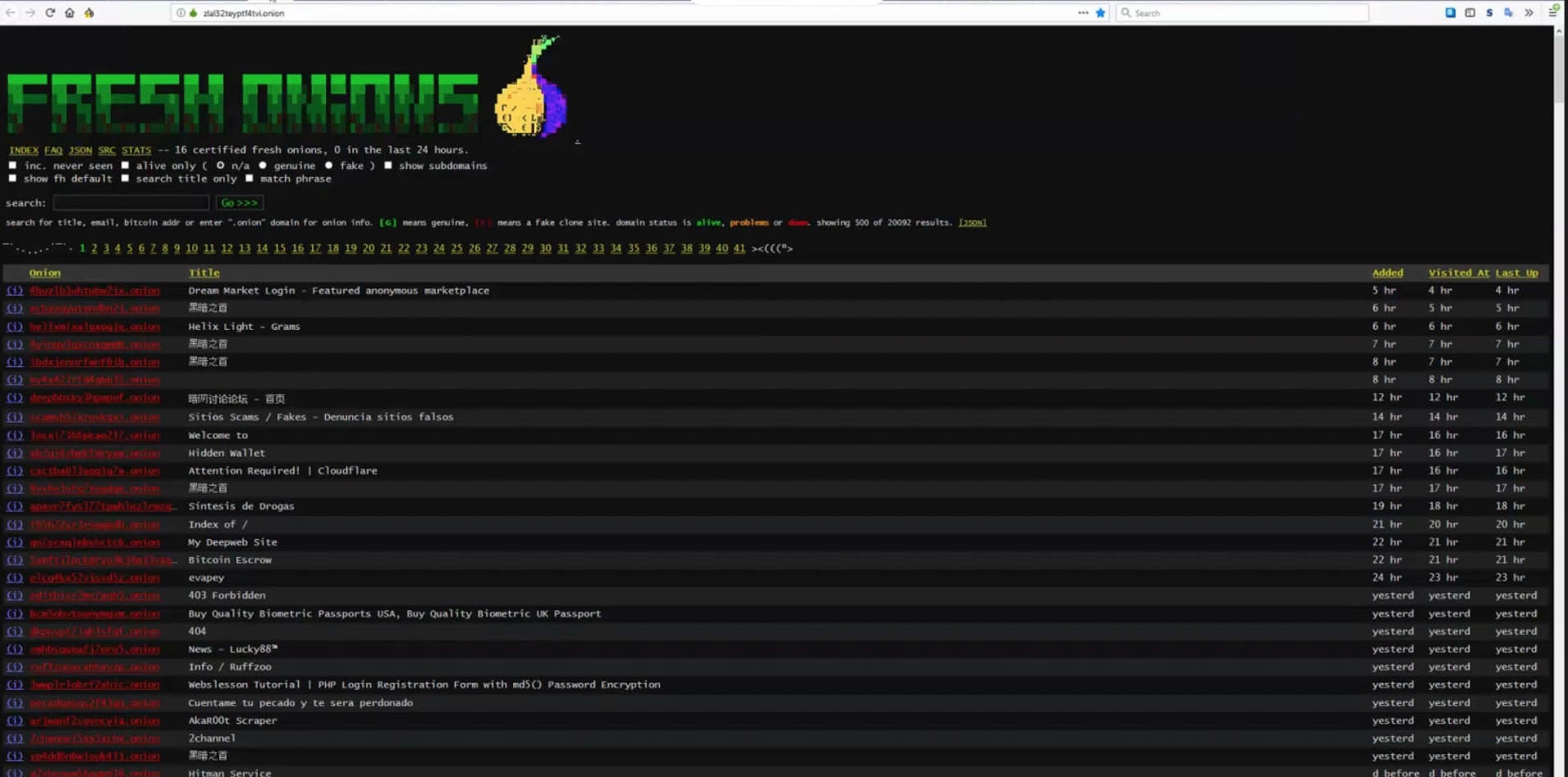
Task: Click the 'Index of /' title text
Action: point(218,524)
